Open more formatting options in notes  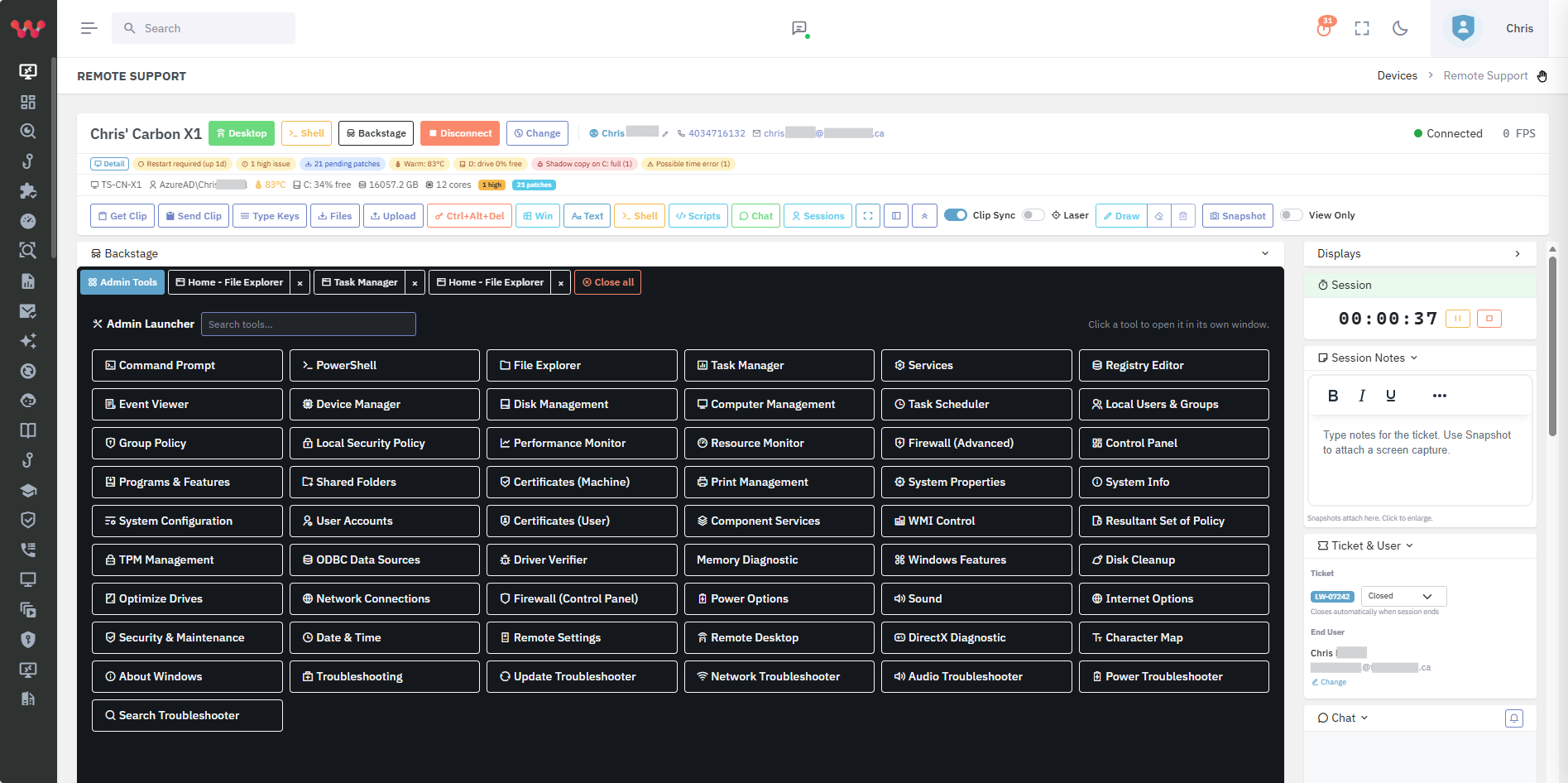click(1440, 396)
